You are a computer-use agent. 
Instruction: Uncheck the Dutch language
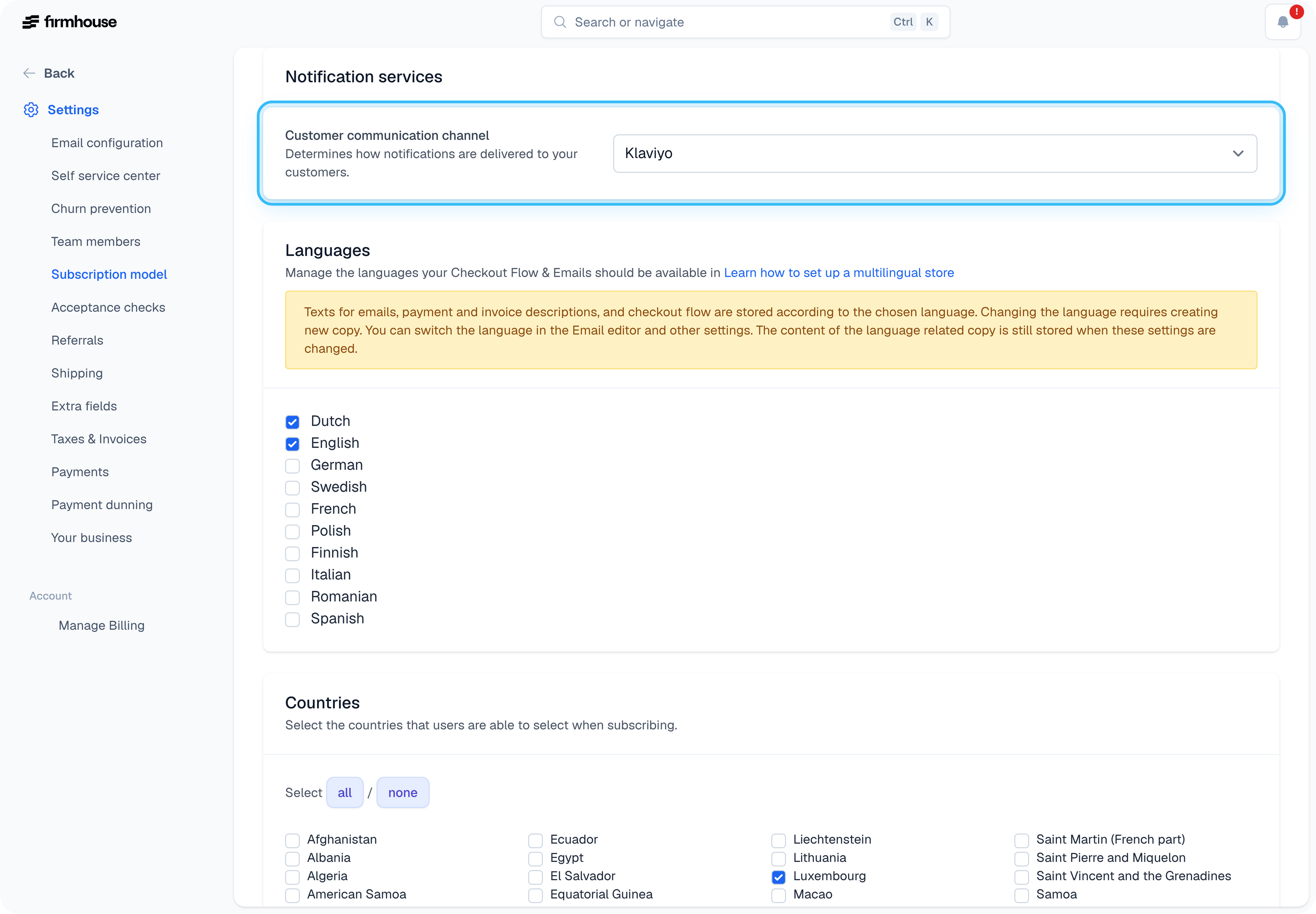292,422
